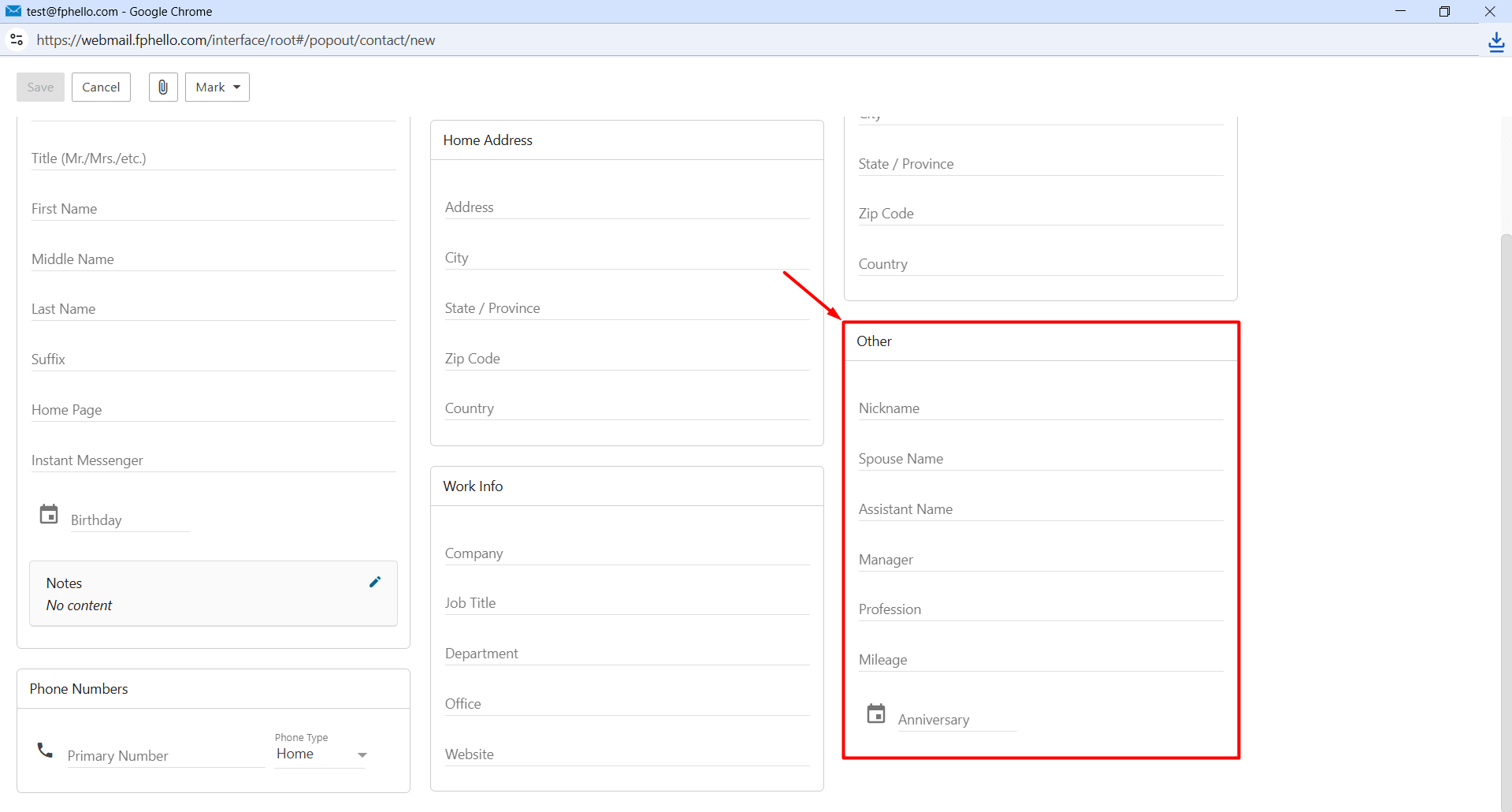Click the phone handset icon
Image resolution: width=1512 pixels, height=812 pixels.
pyautogui.click(x=45, y=750)
